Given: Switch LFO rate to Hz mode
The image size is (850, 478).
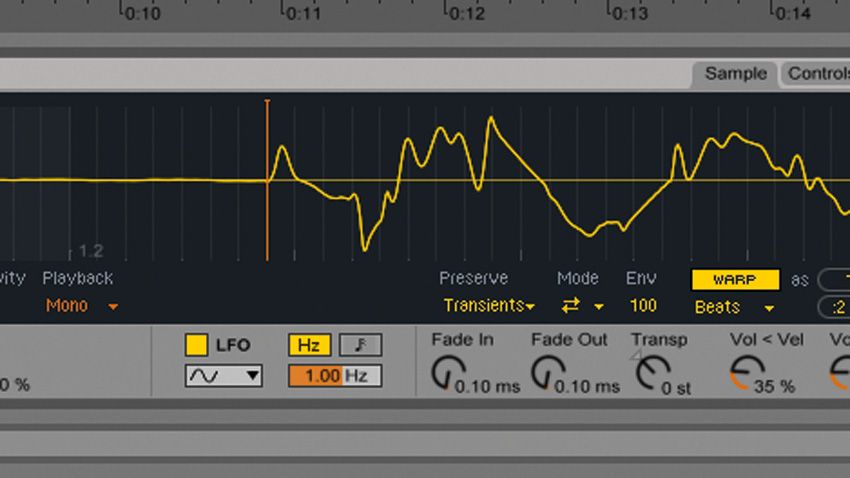Looking at the screenshot, I should [309, 345].
